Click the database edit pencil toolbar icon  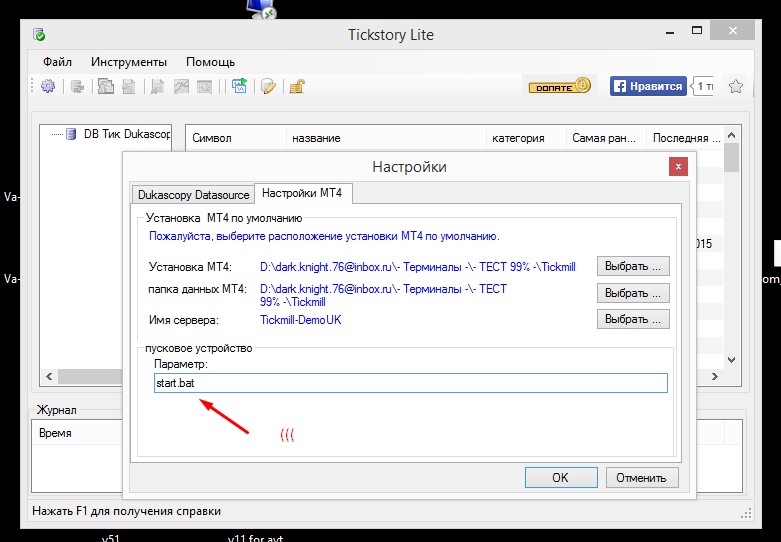click(x=268, y=87)
